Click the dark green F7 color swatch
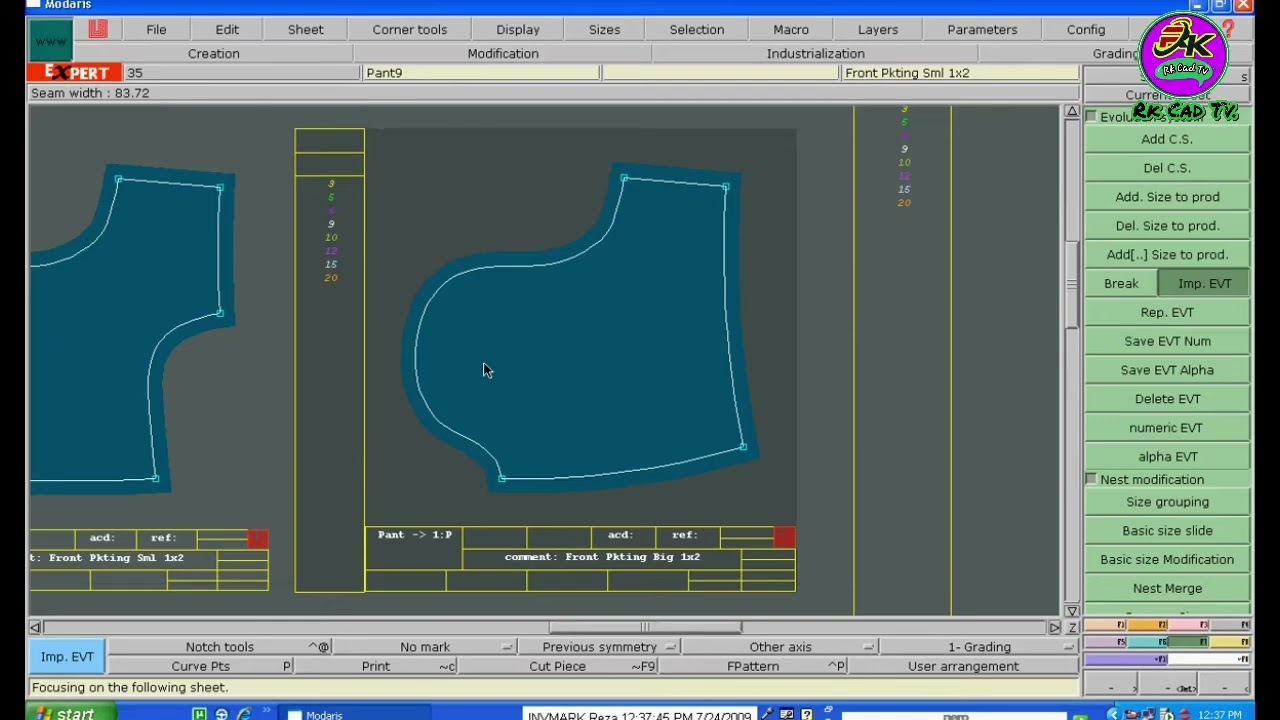 click(x=1188, y=642)
